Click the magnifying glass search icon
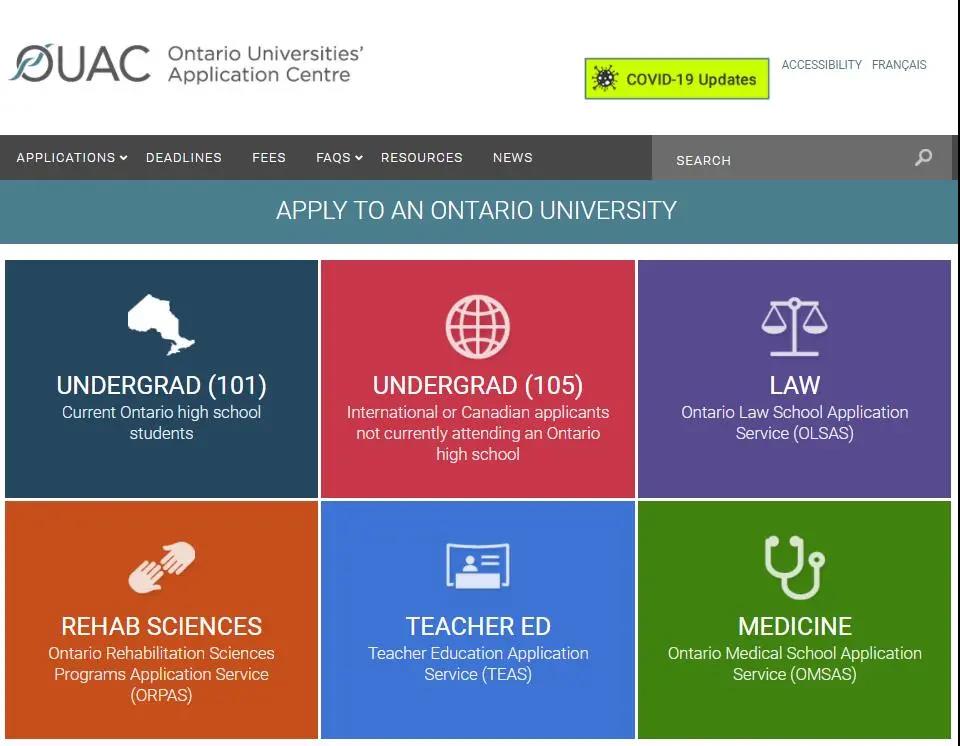Image resolution: width=960 pixels, height=746 pixels. click(923, 157)
